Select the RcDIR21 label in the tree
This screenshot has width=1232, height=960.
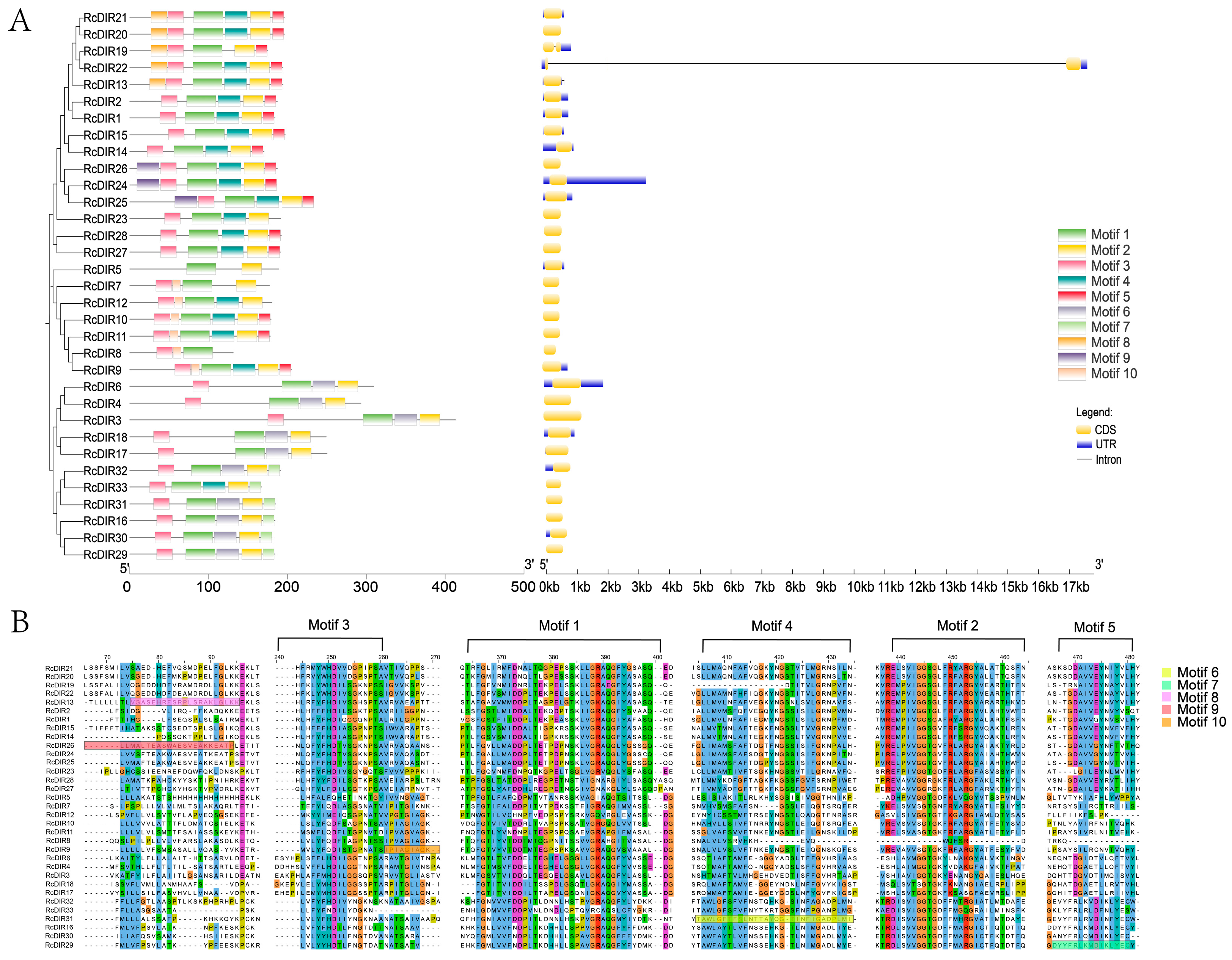click(x=105, y=17)
